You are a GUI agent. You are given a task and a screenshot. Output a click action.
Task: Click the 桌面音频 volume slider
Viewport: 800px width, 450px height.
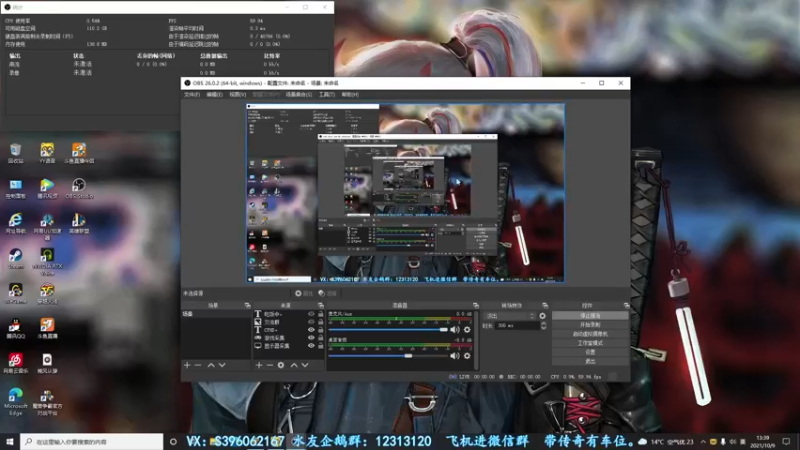[388, 356]
